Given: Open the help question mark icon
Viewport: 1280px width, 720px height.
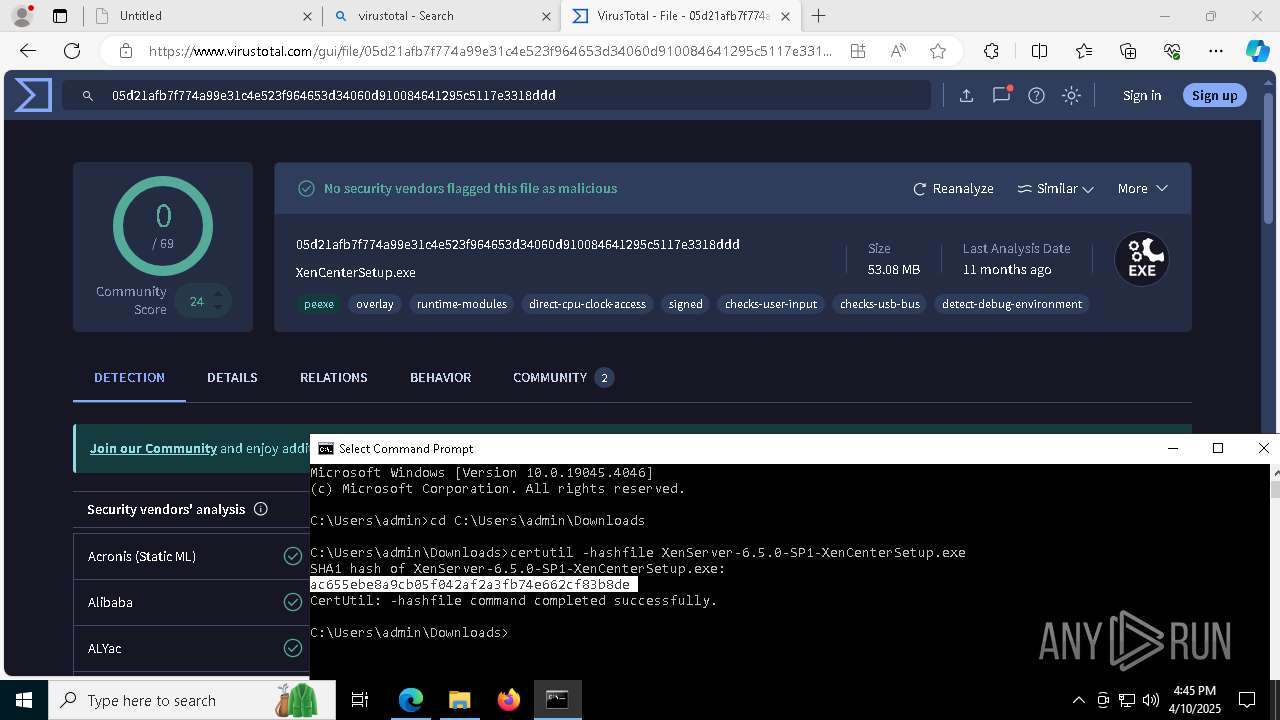Looking at the screenshot, I should coord(1036,95).
